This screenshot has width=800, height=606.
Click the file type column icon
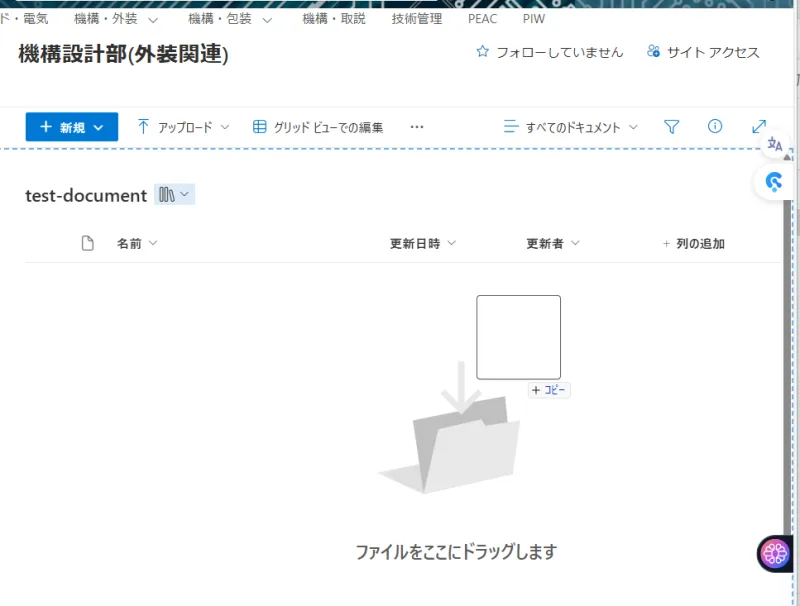88,243
